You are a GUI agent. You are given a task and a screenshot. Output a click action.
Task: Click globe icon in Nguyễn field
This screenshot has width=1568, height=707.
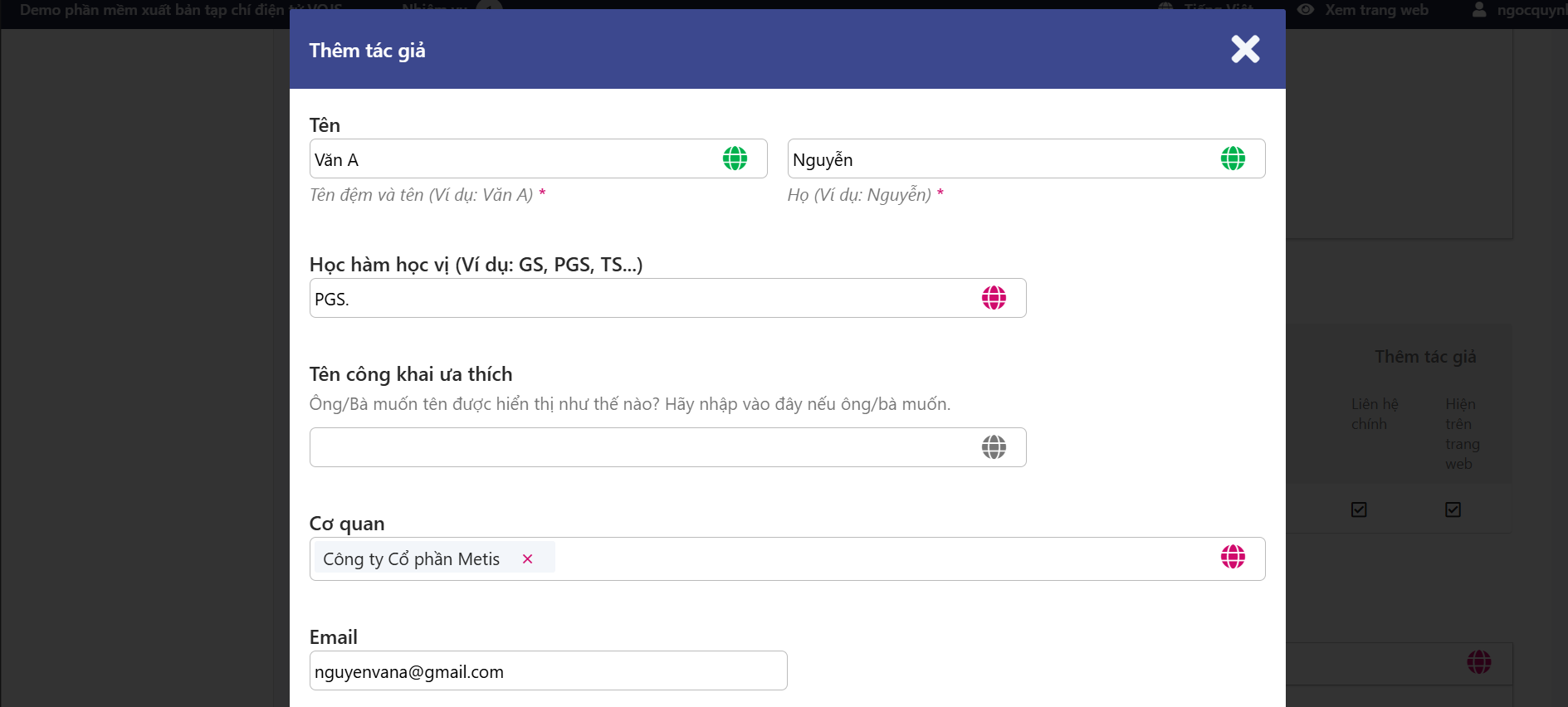[x=1233, y=158]
